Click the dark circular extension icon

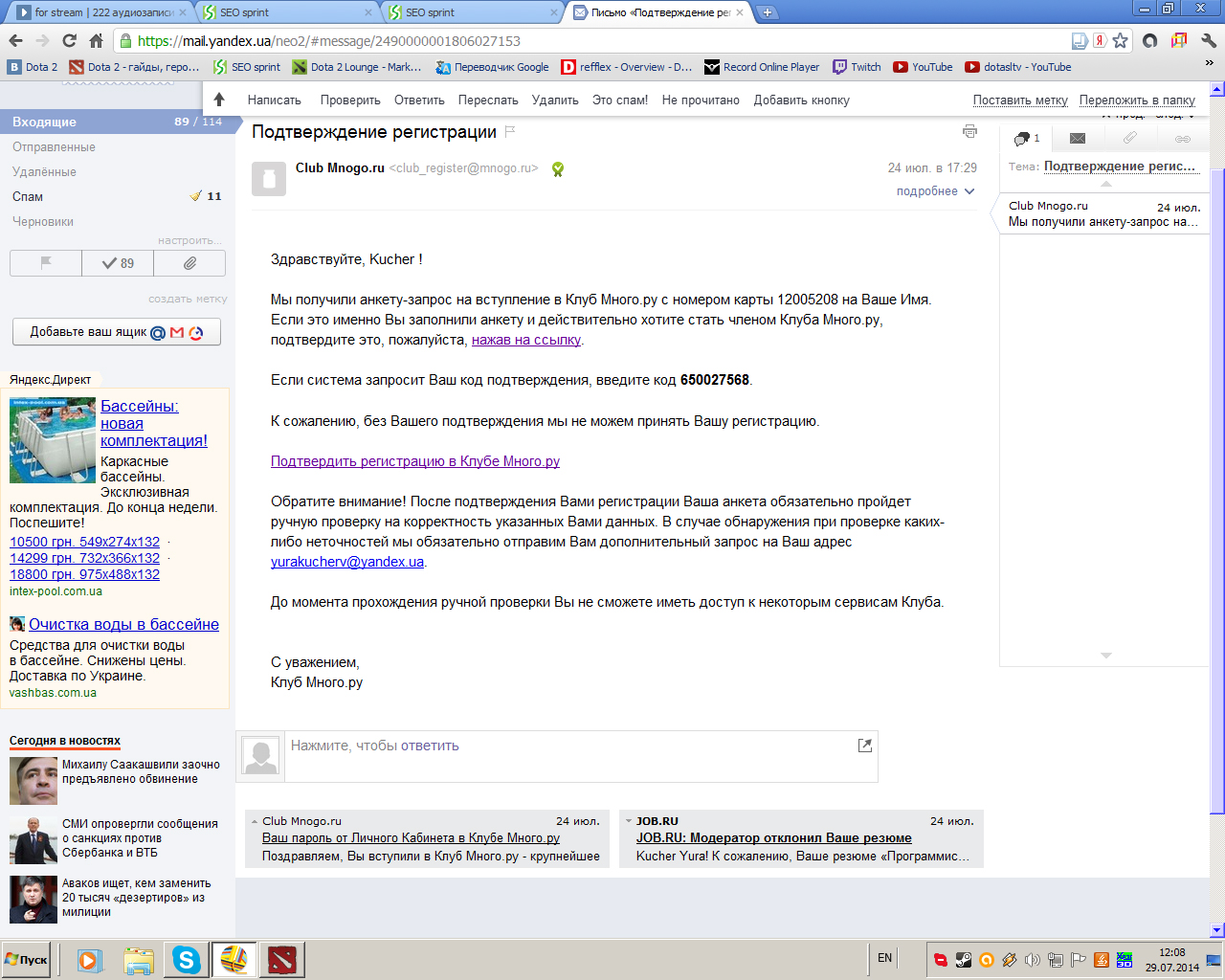coord(1150,40)
